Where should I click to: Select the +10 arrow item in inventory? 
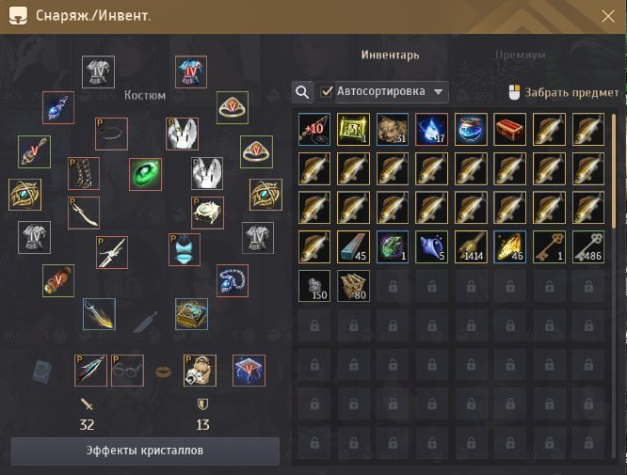(x=314, y=129)
